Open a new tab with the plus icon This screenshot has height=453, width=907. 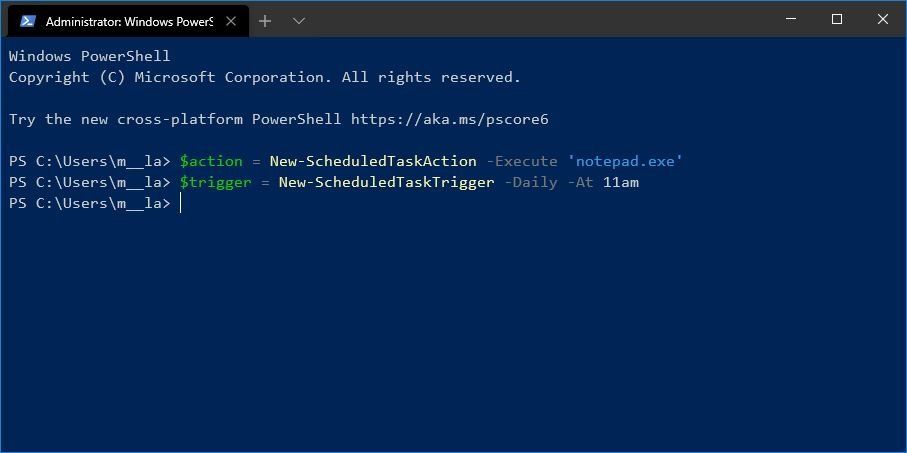(x=265, y=21)
